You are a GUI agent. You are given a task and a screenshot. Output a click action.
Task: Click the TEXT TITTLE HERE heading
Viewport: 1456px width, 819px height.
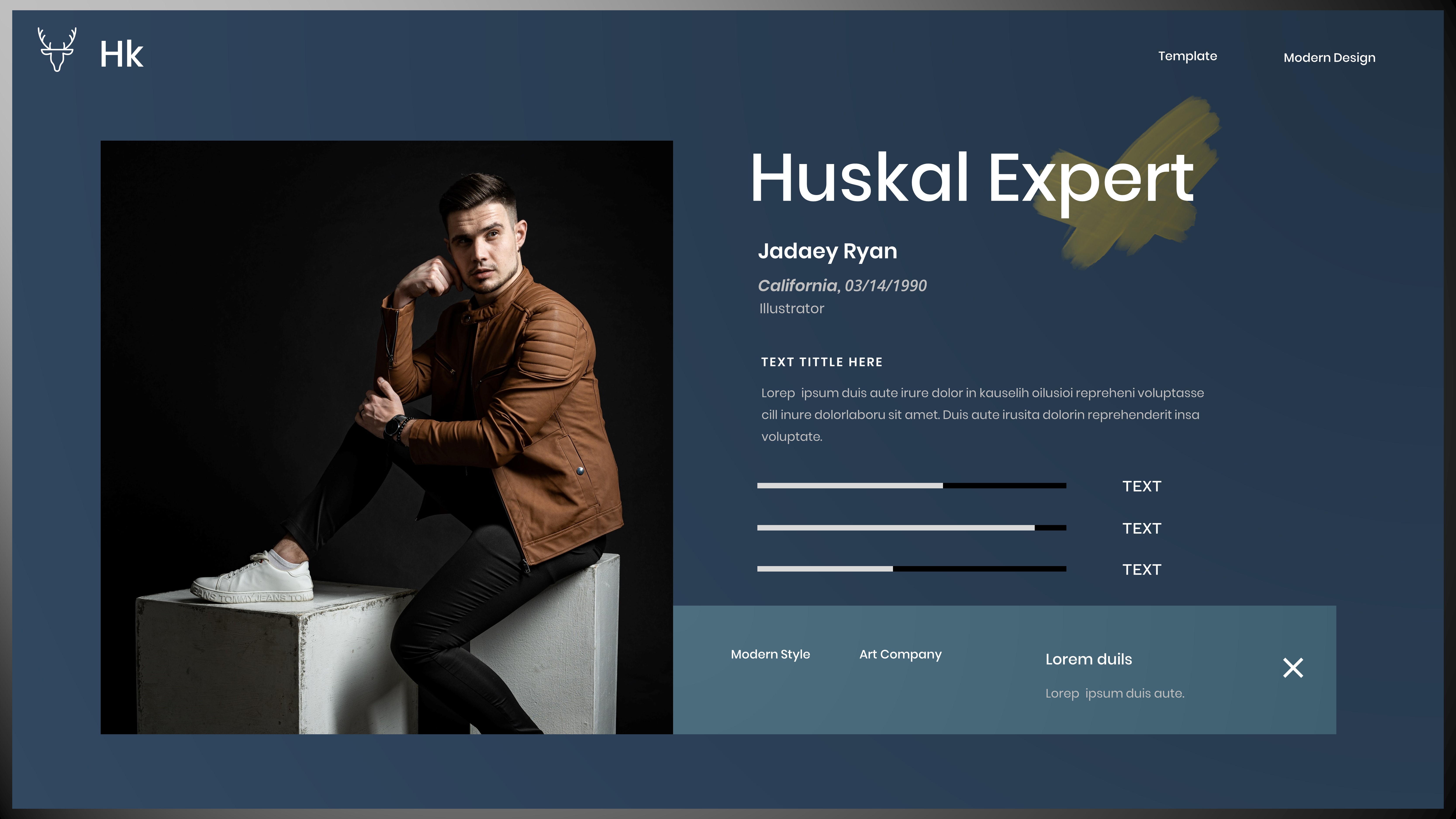pos(821,362)
